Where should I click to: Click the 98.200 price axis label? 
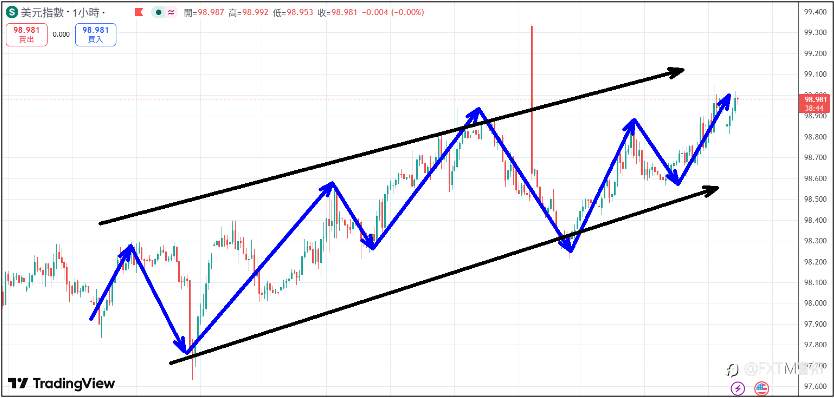click(x=815, y=261)
